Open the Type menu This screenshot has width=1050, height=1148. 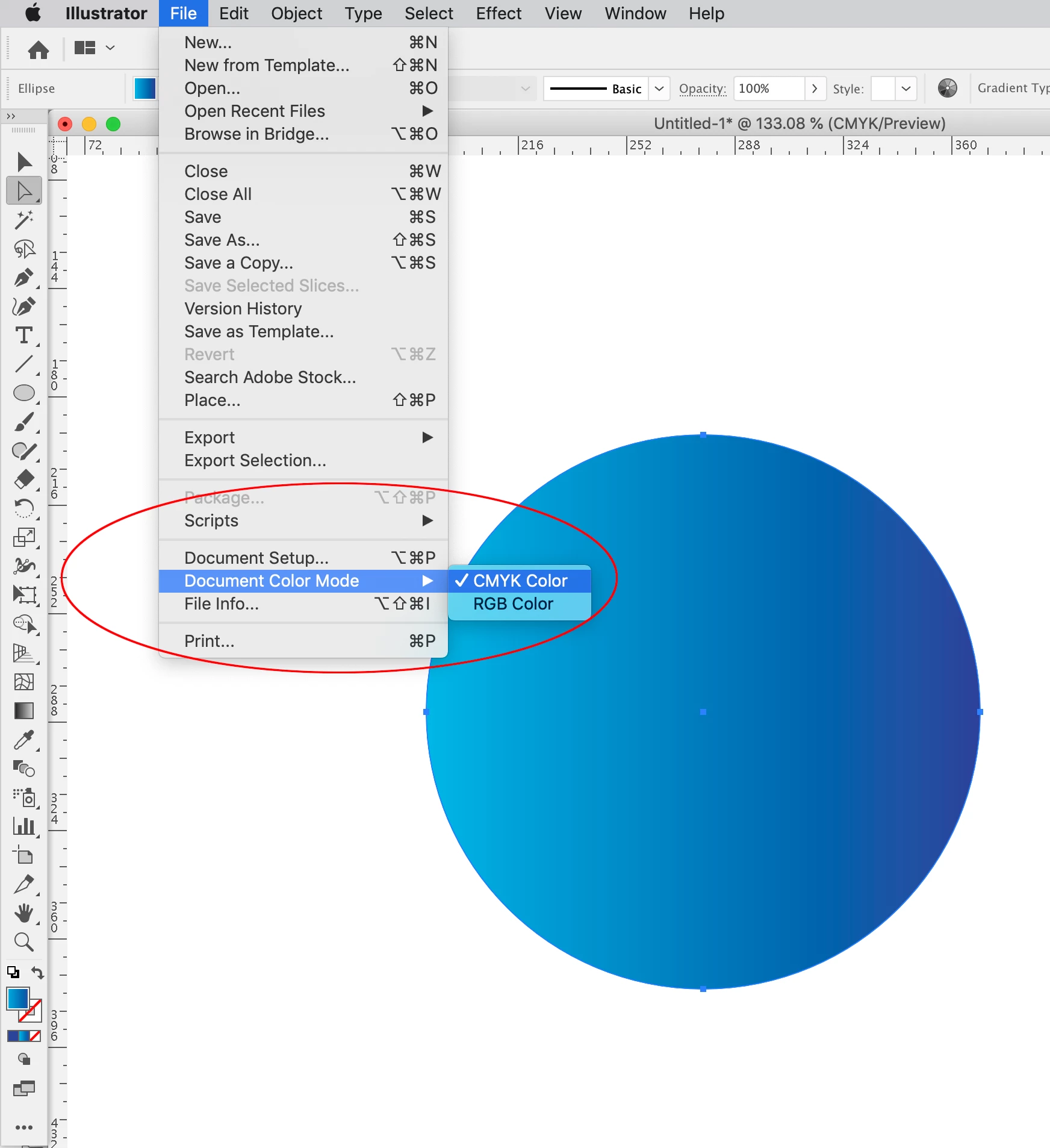pyautogui.click(x=363, y=13)
